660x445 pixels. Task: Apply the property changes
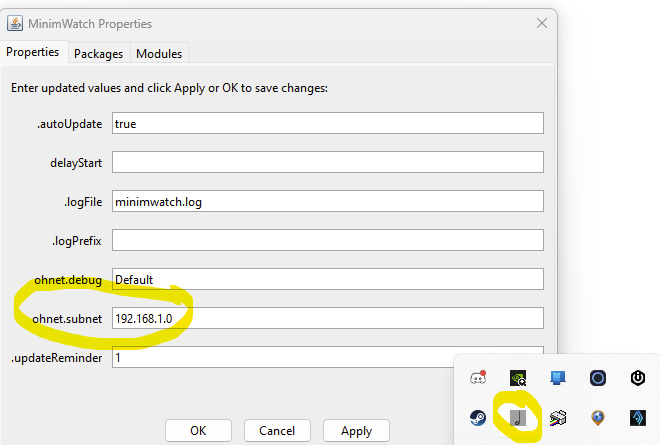[x=356, y=430]
